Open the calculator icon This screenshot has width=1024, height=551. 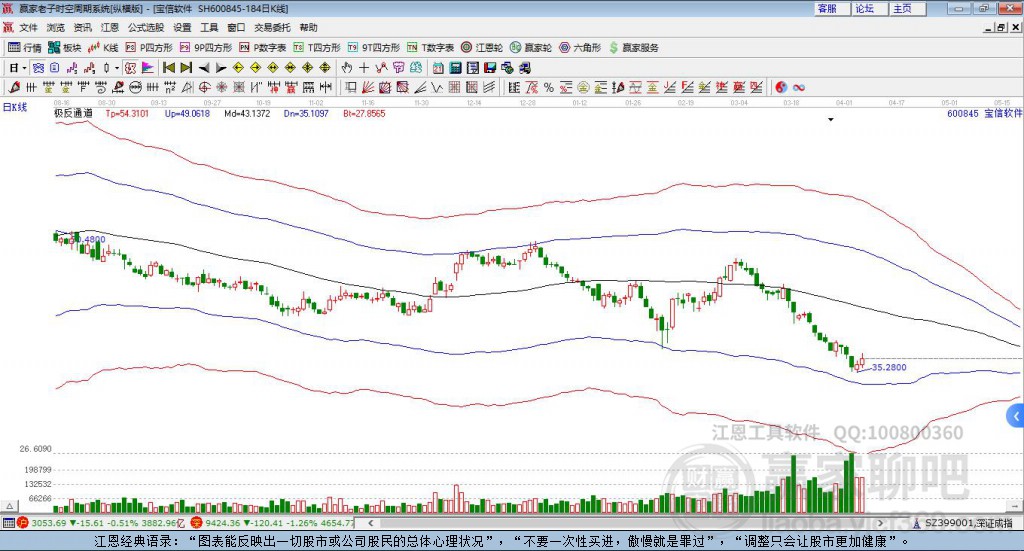point(455,68)
